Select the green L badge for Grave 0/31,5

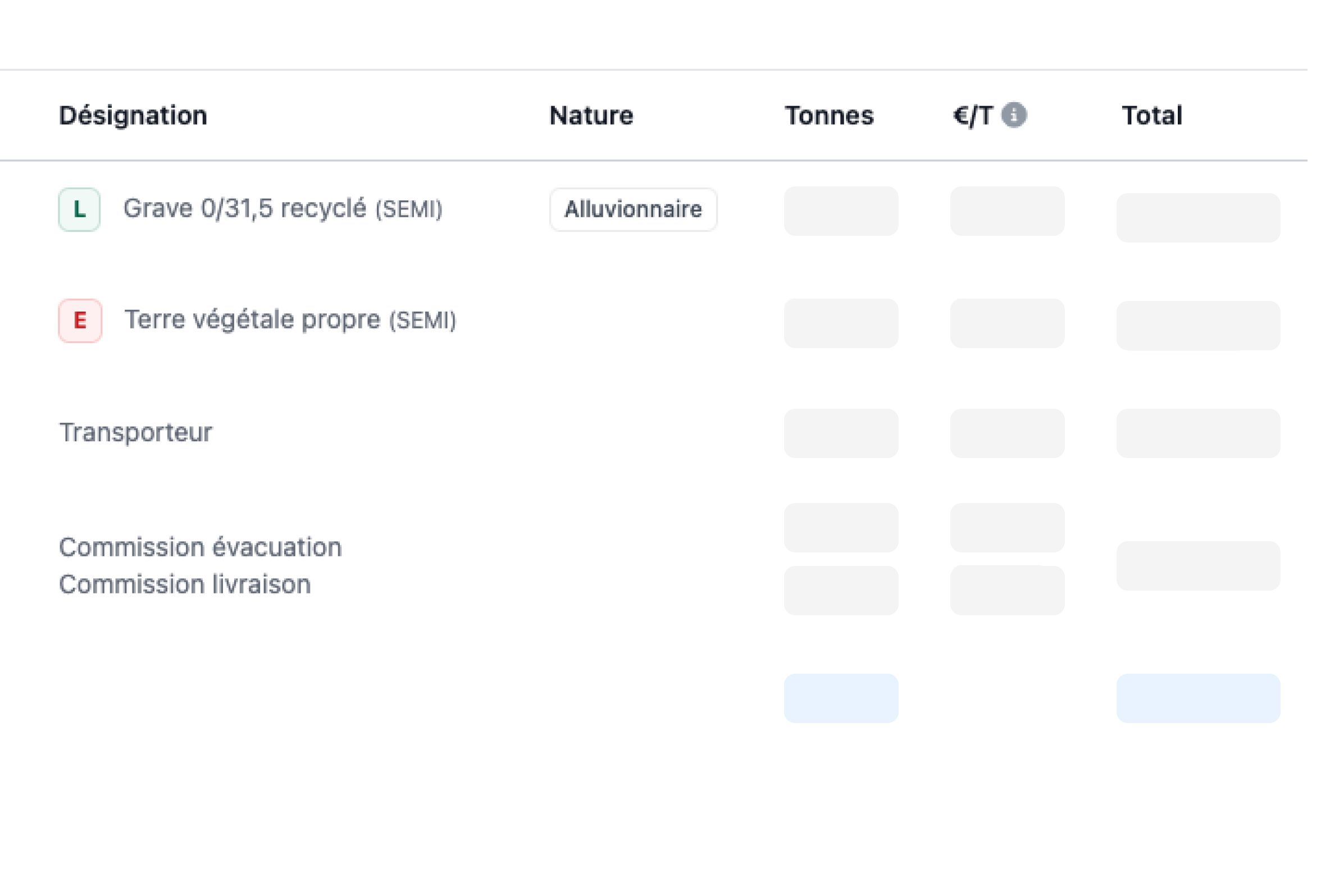pyautogui.click(x=79, y=209)
